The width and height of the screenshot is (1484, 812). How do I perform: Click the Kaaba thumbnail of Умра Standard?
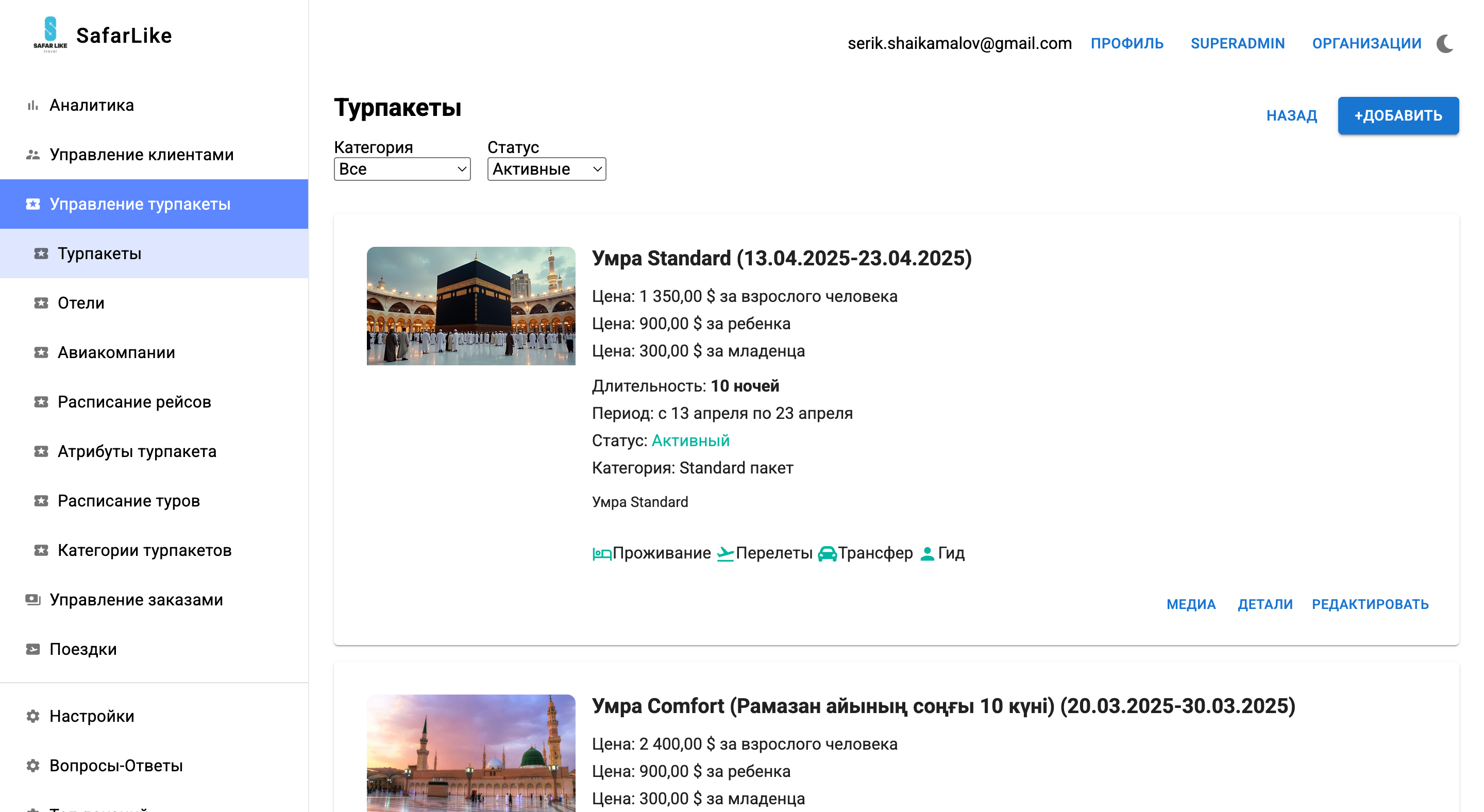coord(470,306)
